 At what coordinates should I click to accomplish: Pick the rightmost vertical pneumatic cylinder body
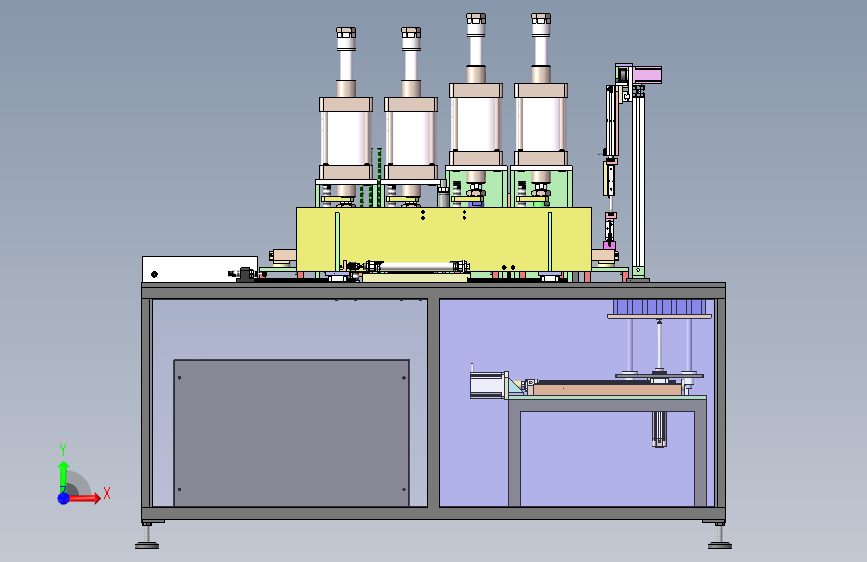click(541, 124)
